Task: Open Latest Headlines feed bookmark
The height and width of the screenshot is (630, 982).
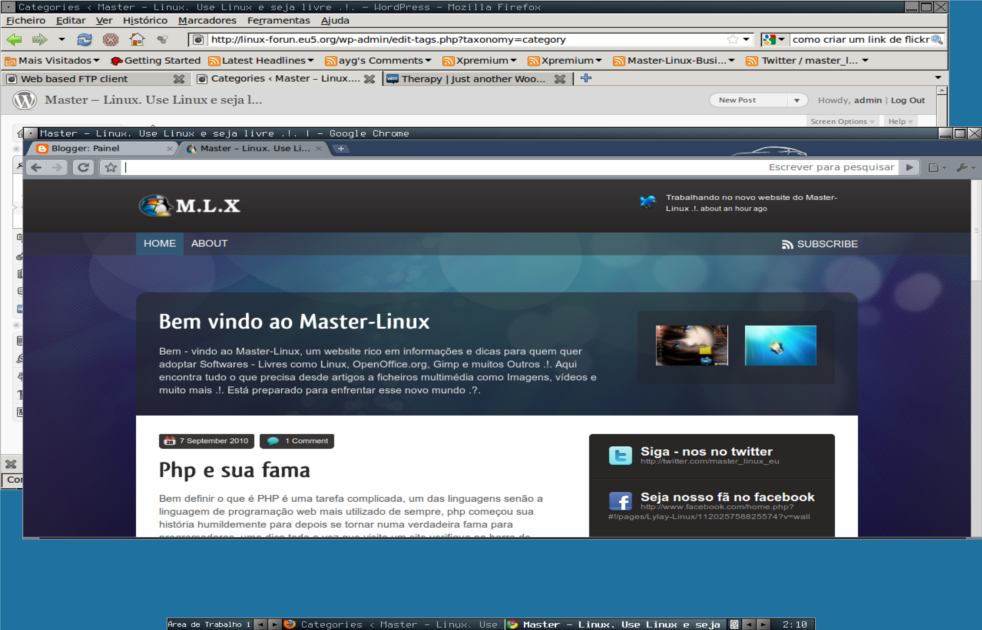Action: [x=261, y=61]
